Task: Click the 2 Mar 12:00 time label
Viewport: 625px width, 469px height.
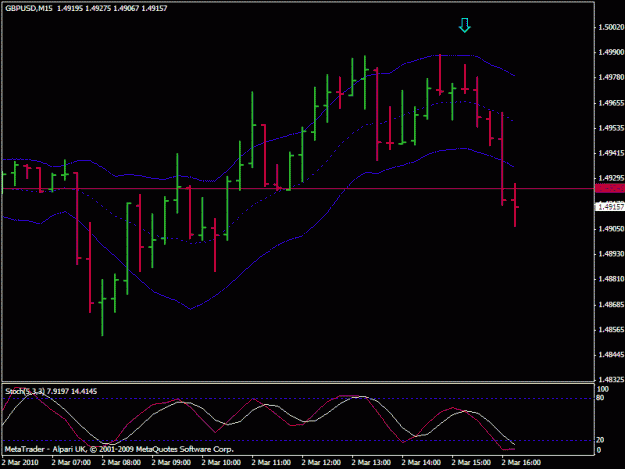Action: [321, 463]
